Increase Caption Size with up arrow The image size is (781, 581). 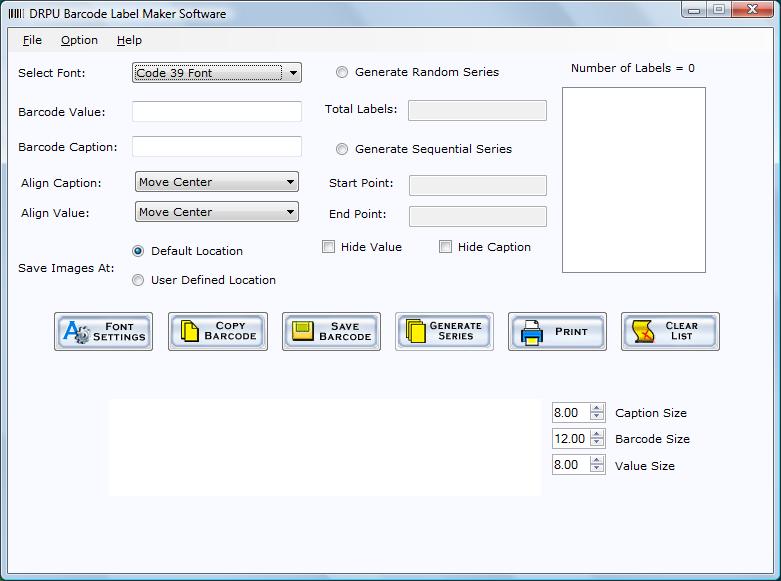[597, 408]
